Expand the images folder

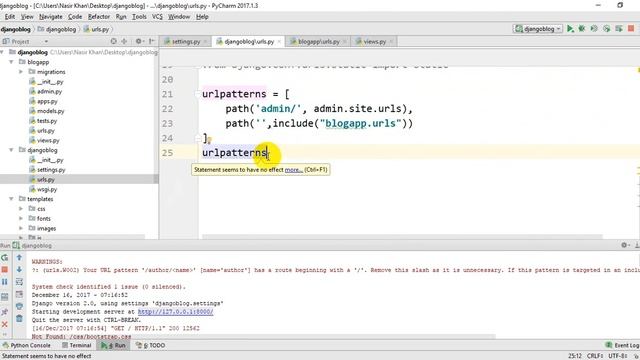click(x=21, y=229)
